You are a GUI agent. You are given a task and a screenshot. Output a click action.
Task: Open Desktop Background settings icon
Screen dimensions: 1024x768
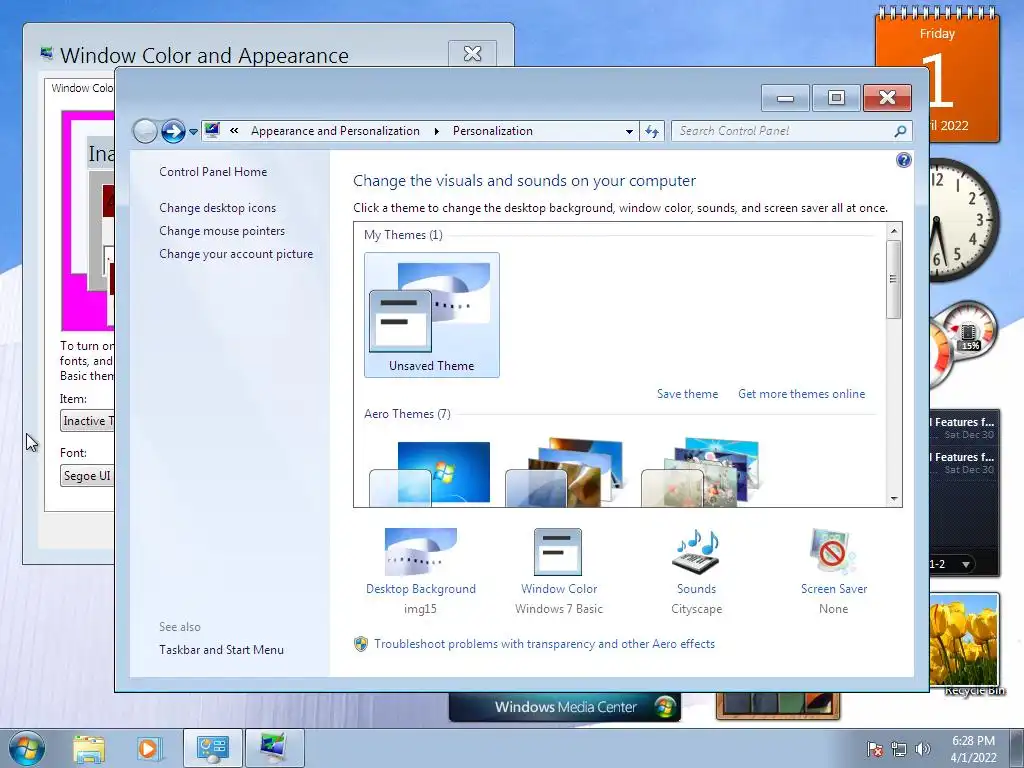click(x=421, y=552)
